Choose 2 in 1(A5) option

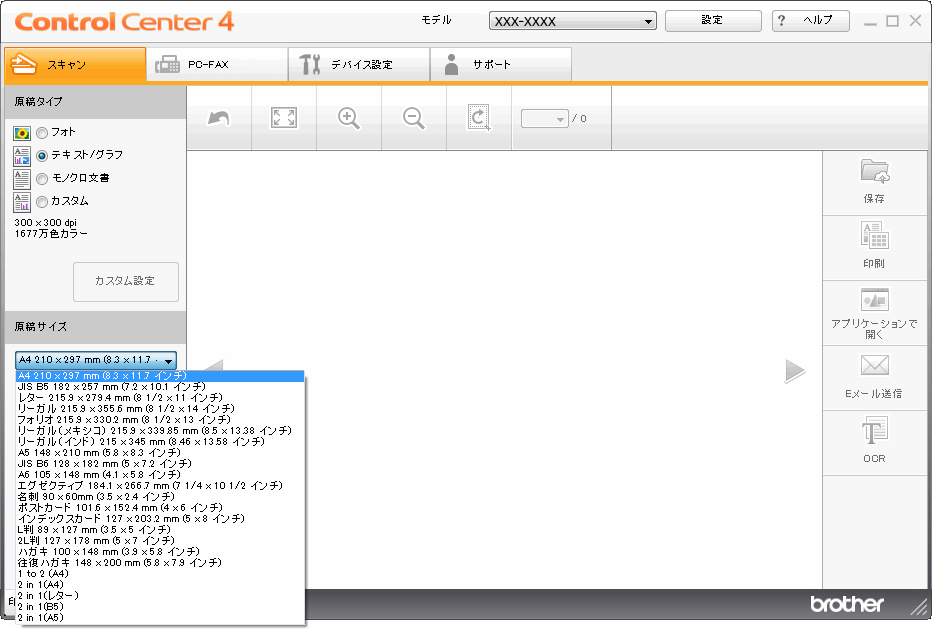[159, 618]
